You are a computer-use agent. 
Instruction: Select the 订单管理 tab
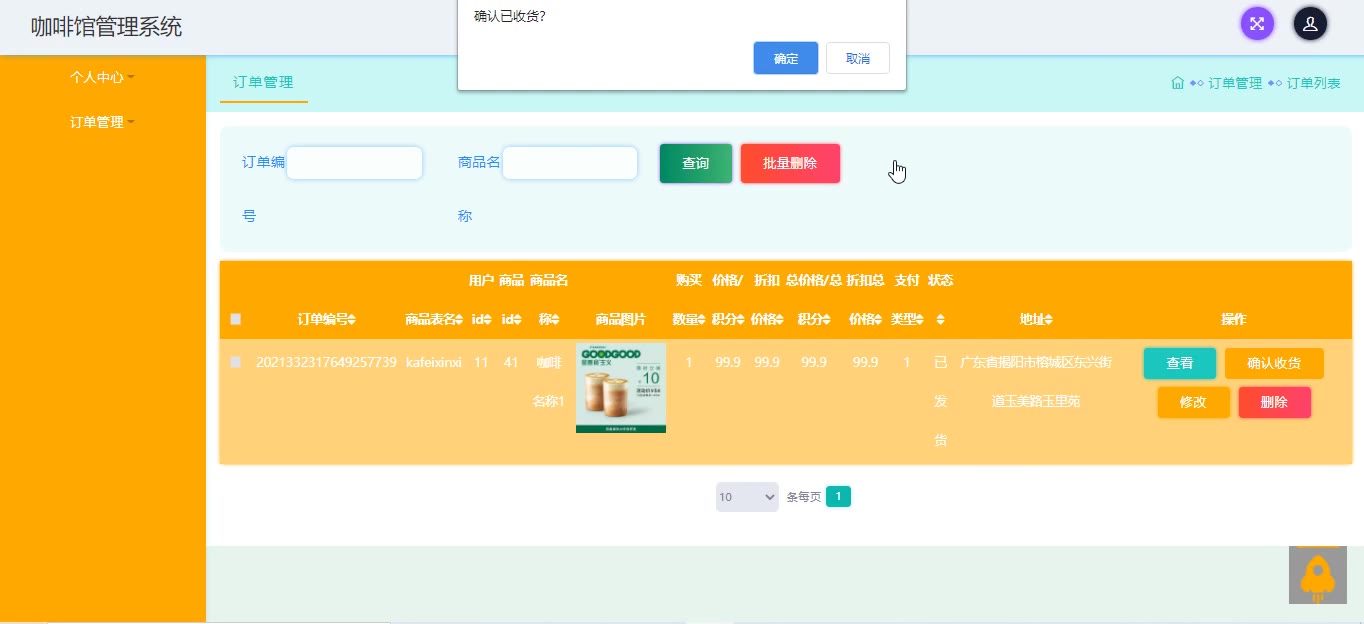point(263,82)
